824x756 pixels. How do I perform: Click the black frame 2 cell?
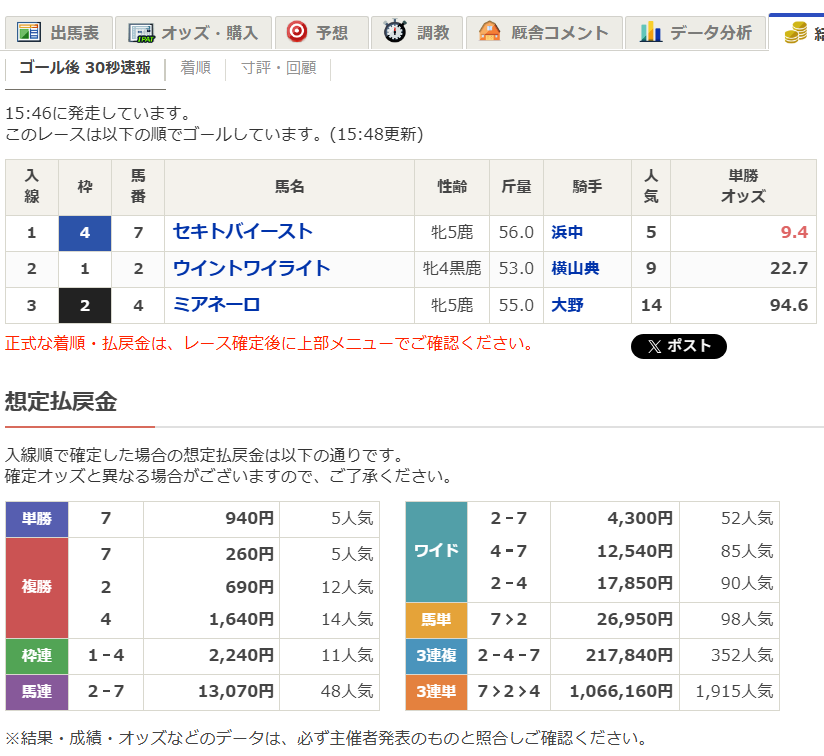pos(85,305)
